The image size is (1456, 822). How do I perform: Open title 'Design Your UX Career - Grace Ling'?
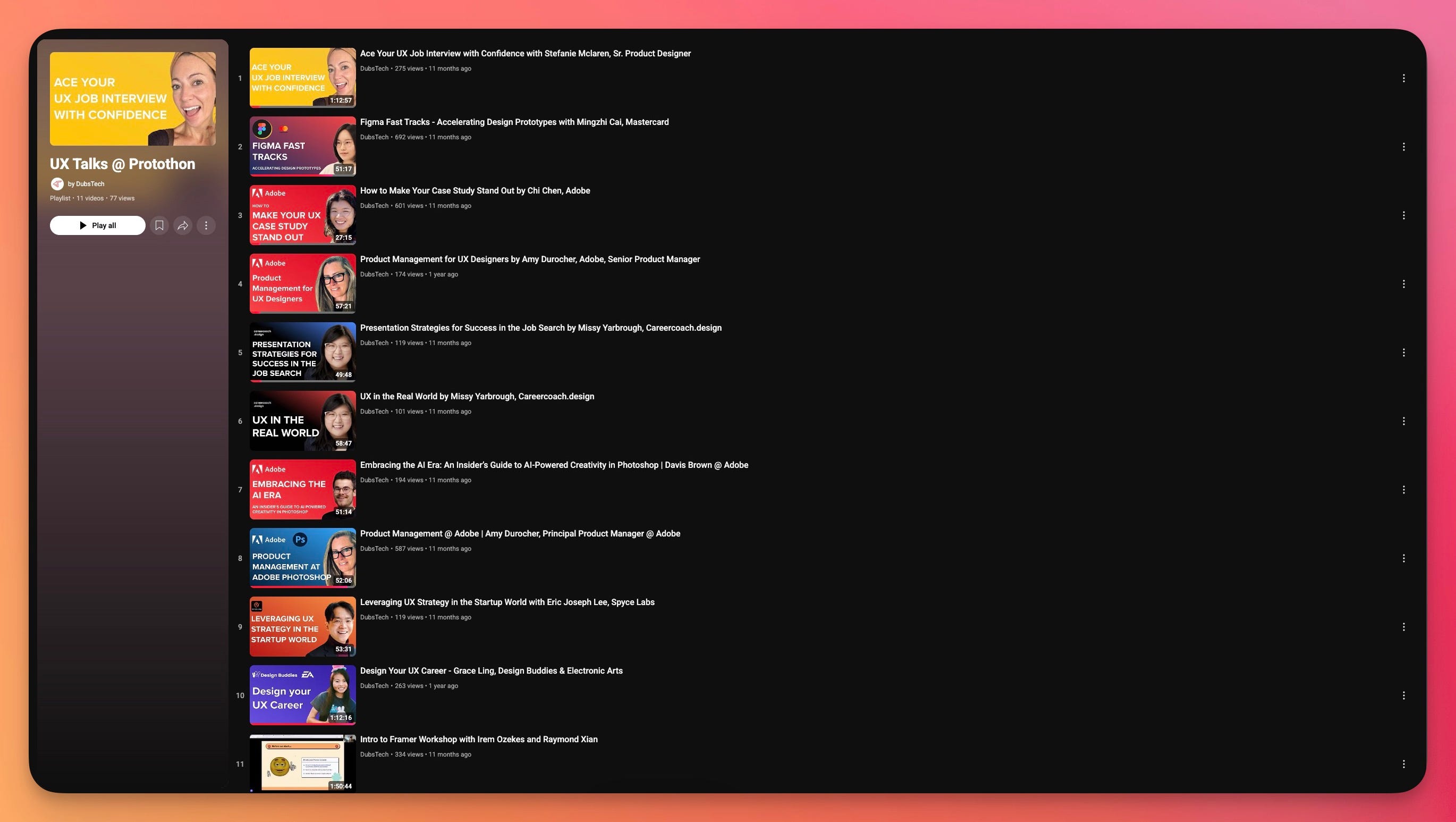coord(492,671)
